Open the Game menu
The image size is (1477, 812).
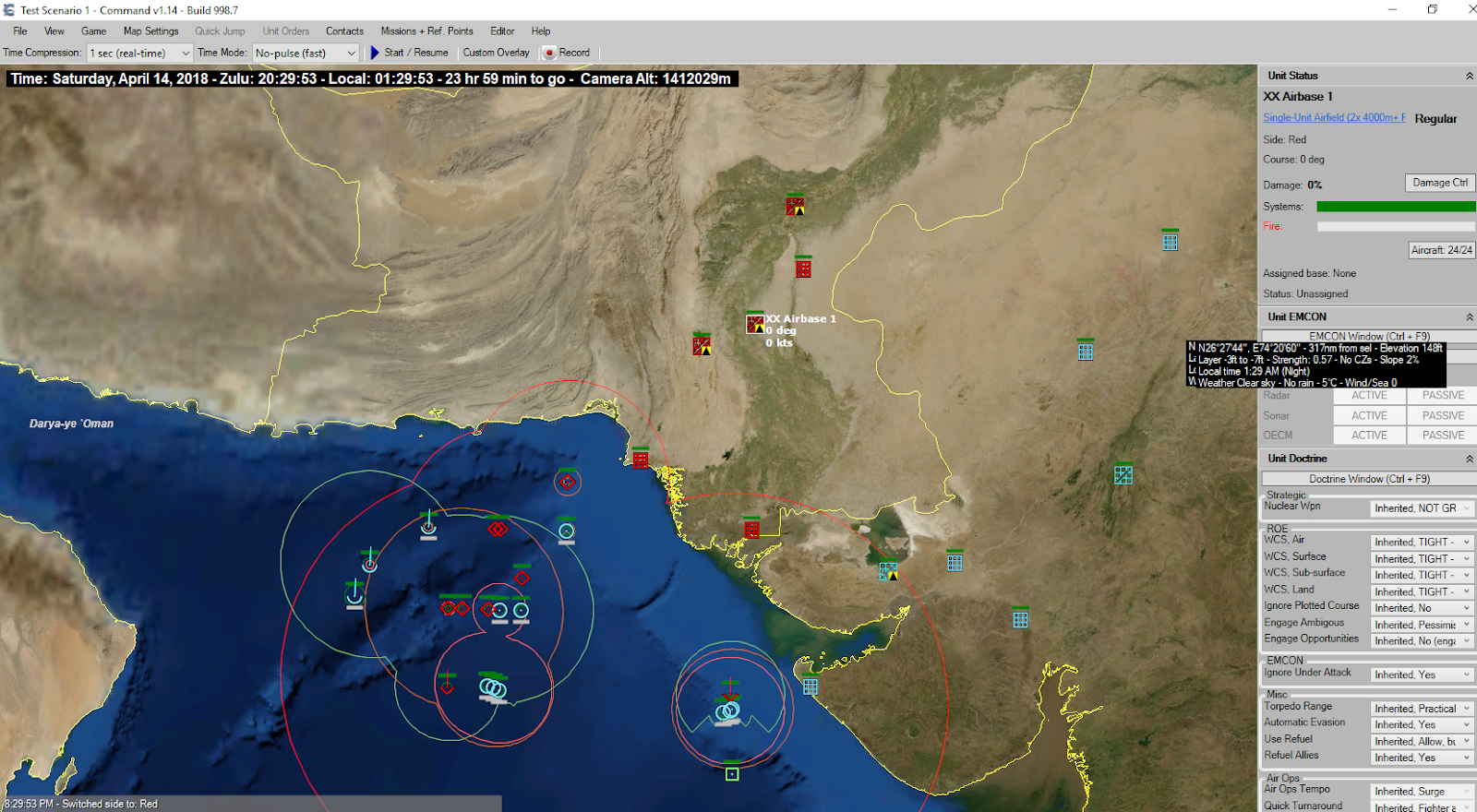[93, 30]
